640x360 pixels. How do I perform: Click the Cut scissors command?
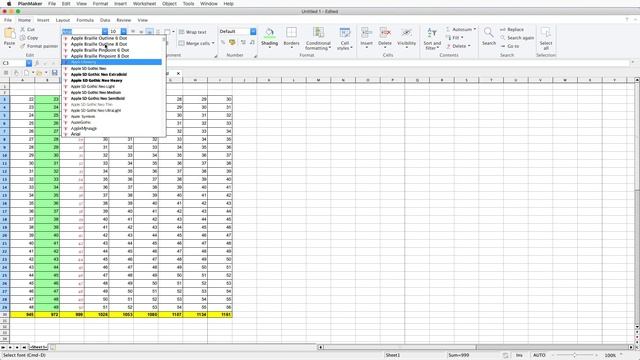(x=28, y=30)
